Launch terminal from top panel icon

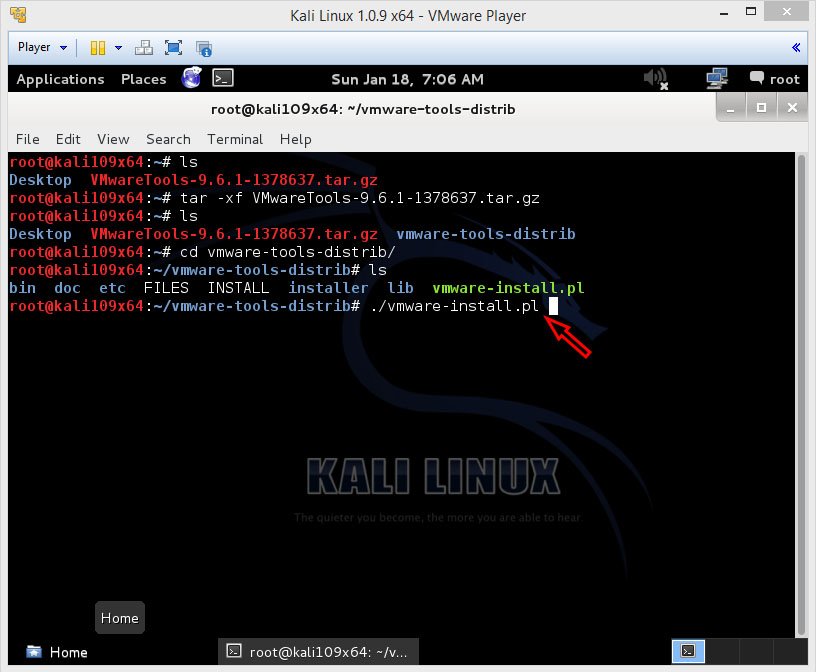tap(223, 78)
